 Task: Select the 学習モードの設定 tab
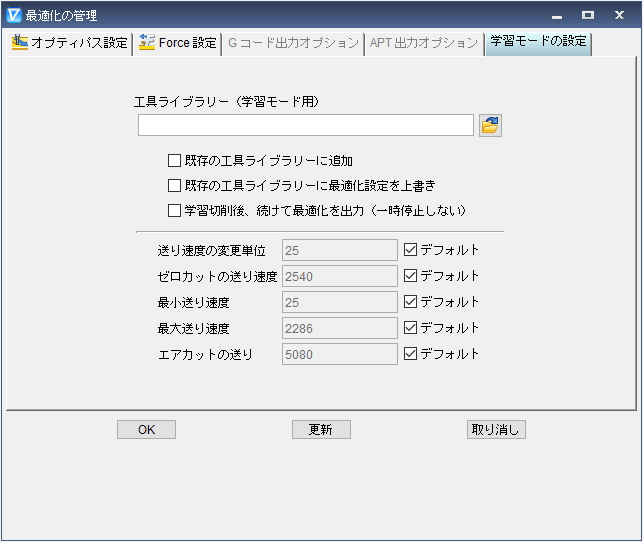(x=537, y=43)
